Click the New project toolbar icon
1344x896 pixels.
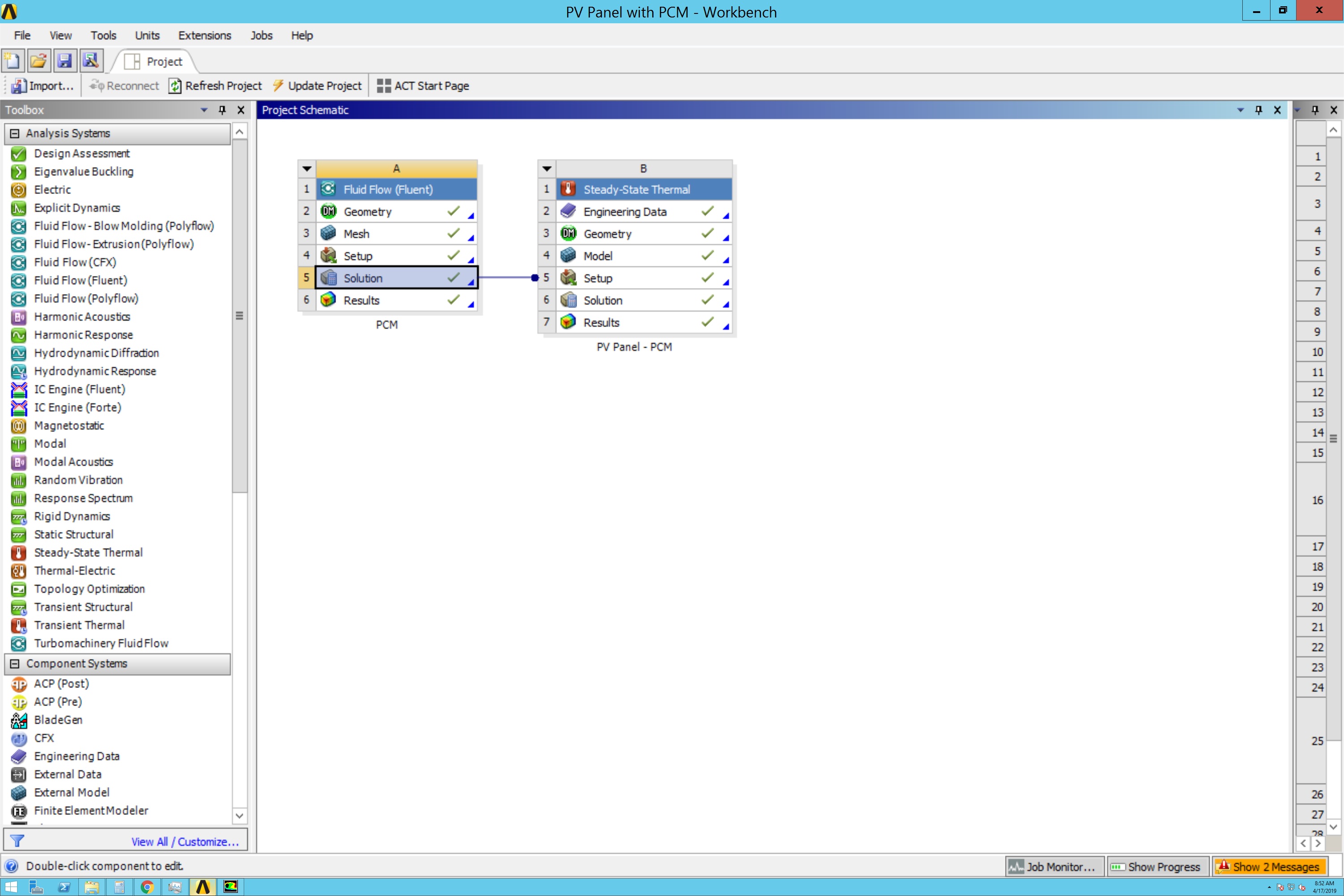click(x=13, y=60)
